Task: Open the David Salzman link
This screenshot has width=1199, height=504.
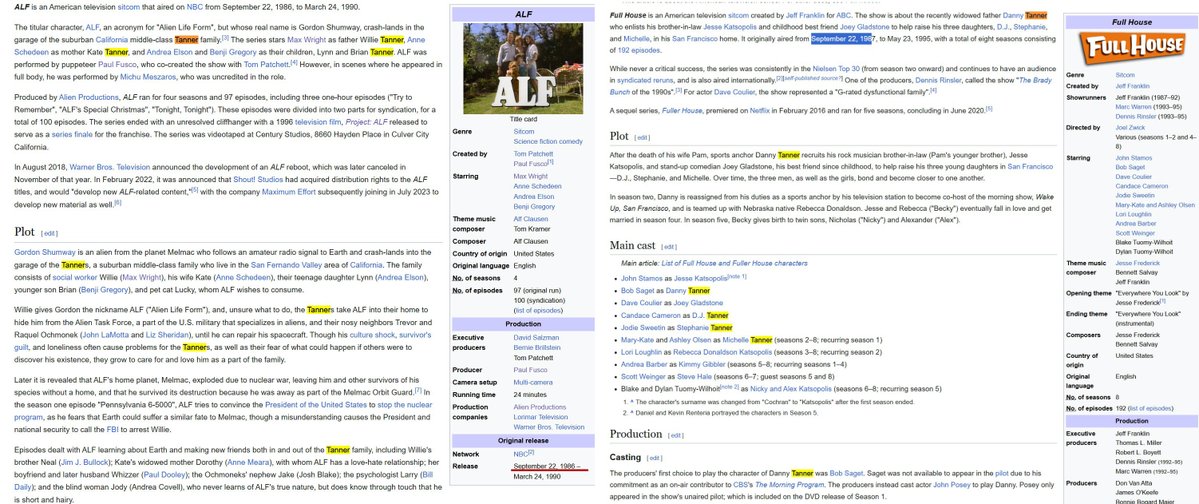Action: [536, 337]
